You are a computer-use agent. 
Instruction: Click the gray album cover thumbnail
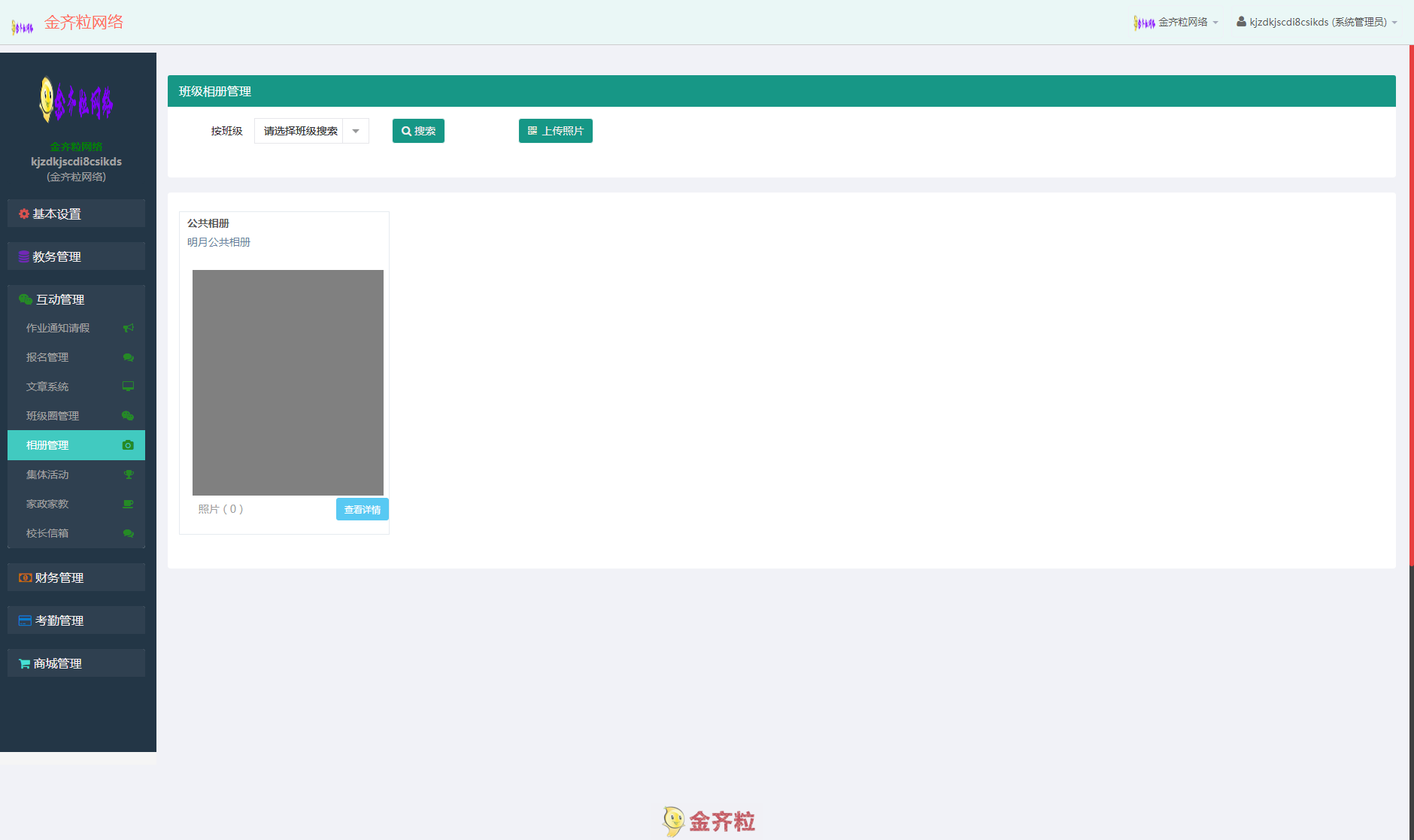(x=288, y=383)
